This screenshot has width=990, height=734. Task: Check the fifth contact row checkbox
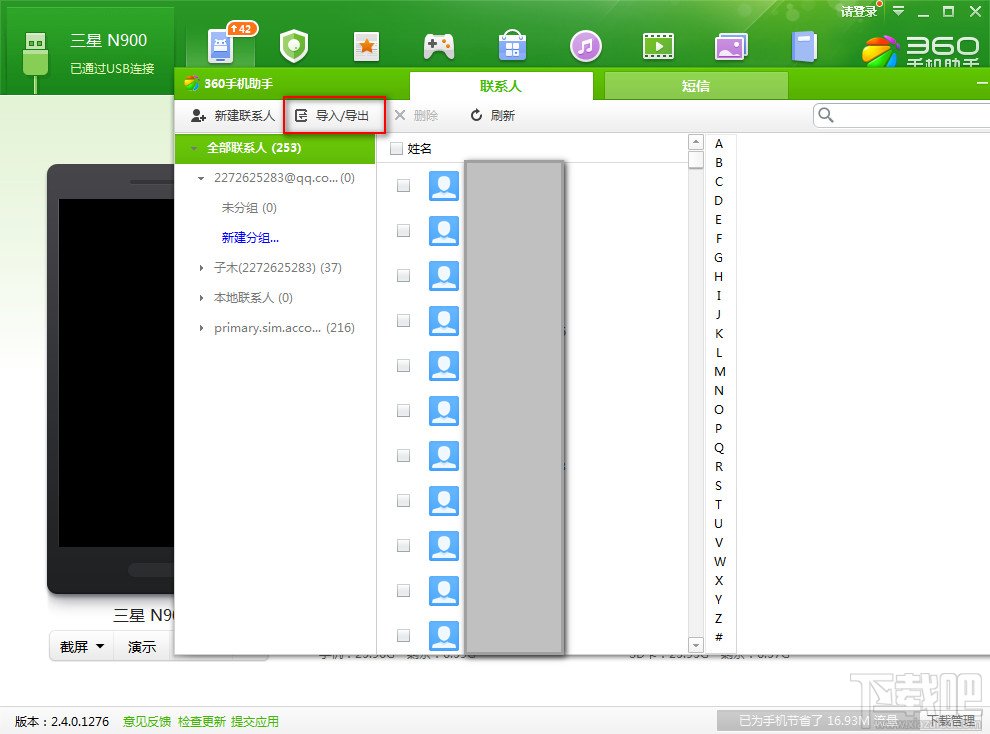pyautogui.click(x=403, y=365)
